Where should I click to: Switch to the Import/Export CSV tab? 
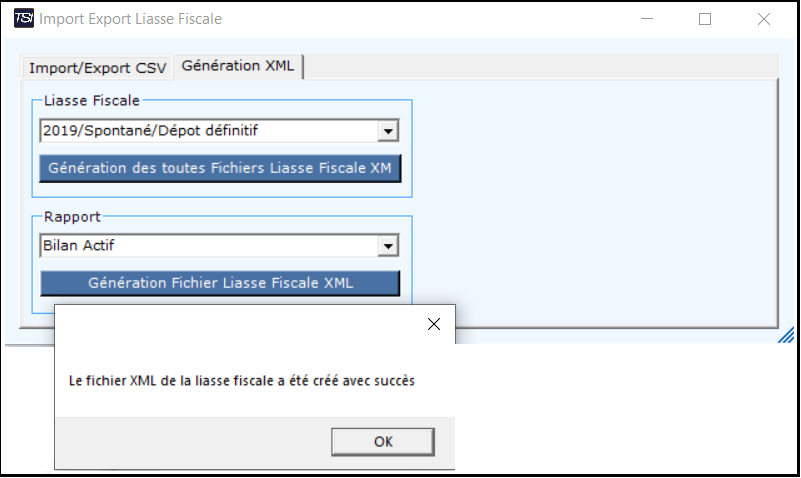(98, 68)
